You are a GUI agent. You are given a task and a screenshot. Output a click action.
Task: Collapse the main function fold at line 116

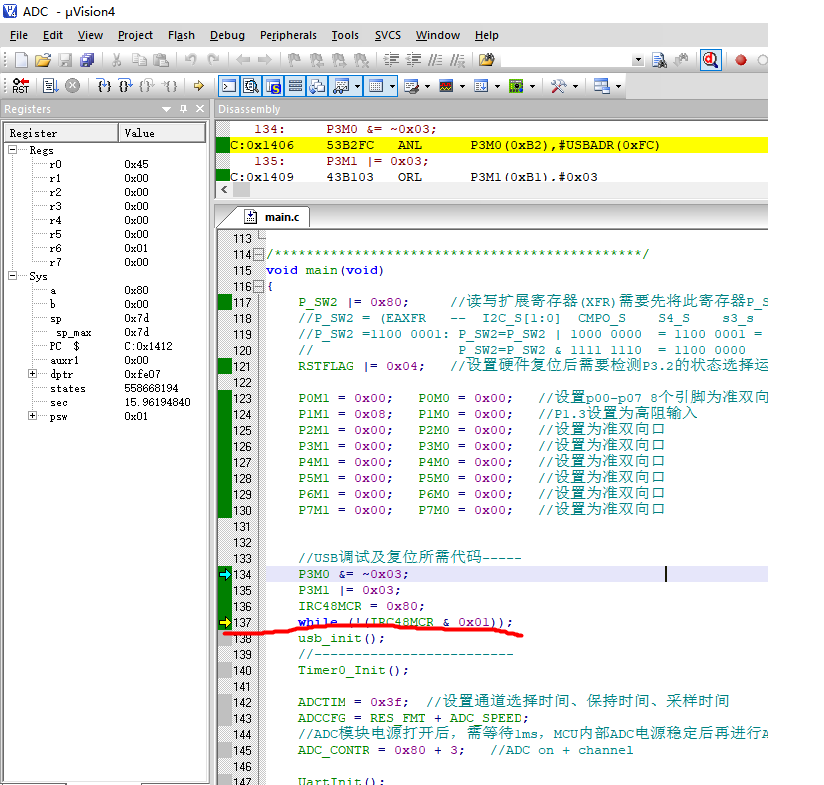pyautogui.click(x=258, y=286)
